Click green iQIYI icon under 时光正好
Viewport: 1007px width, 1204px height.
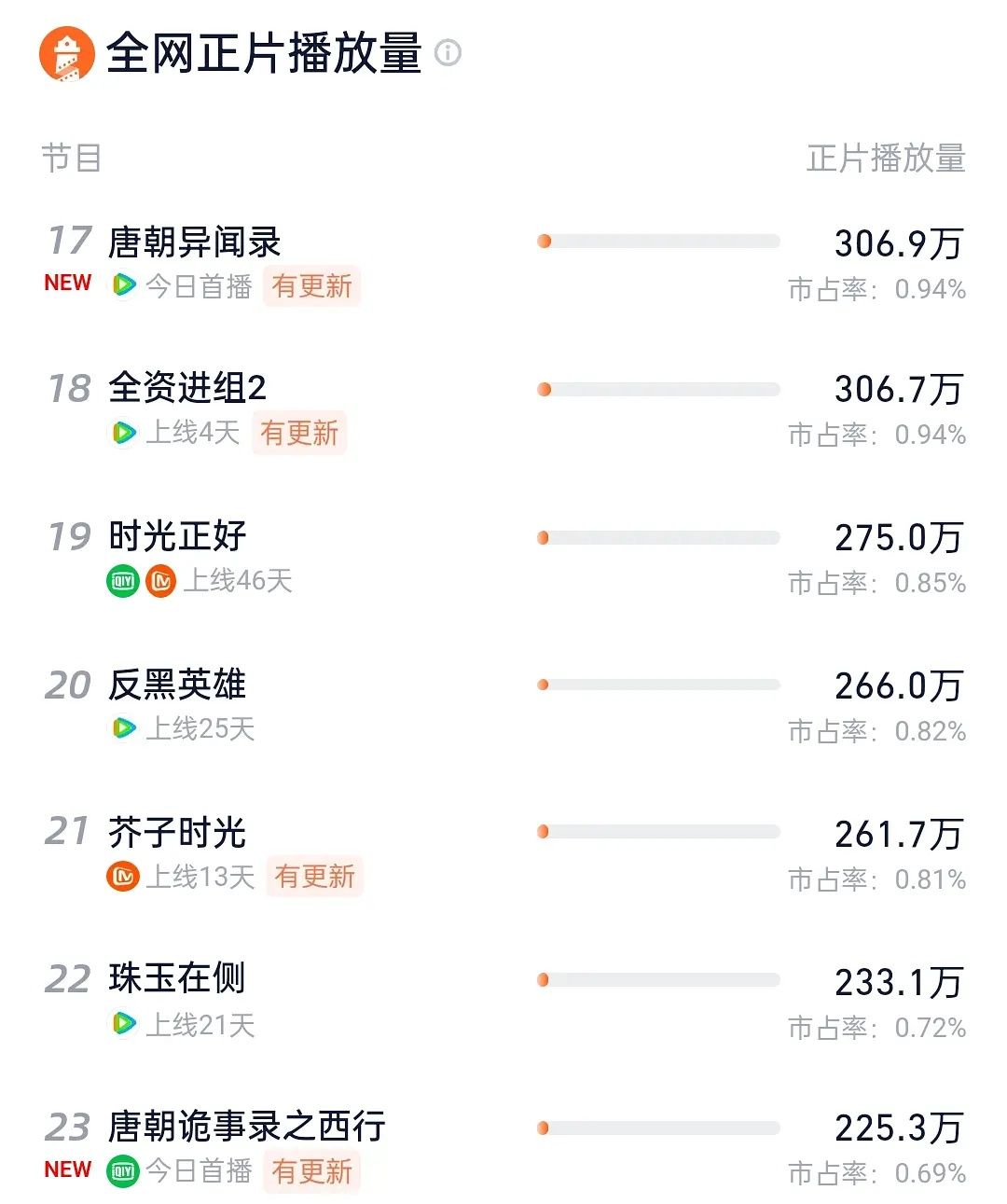(x=123, y=581)
